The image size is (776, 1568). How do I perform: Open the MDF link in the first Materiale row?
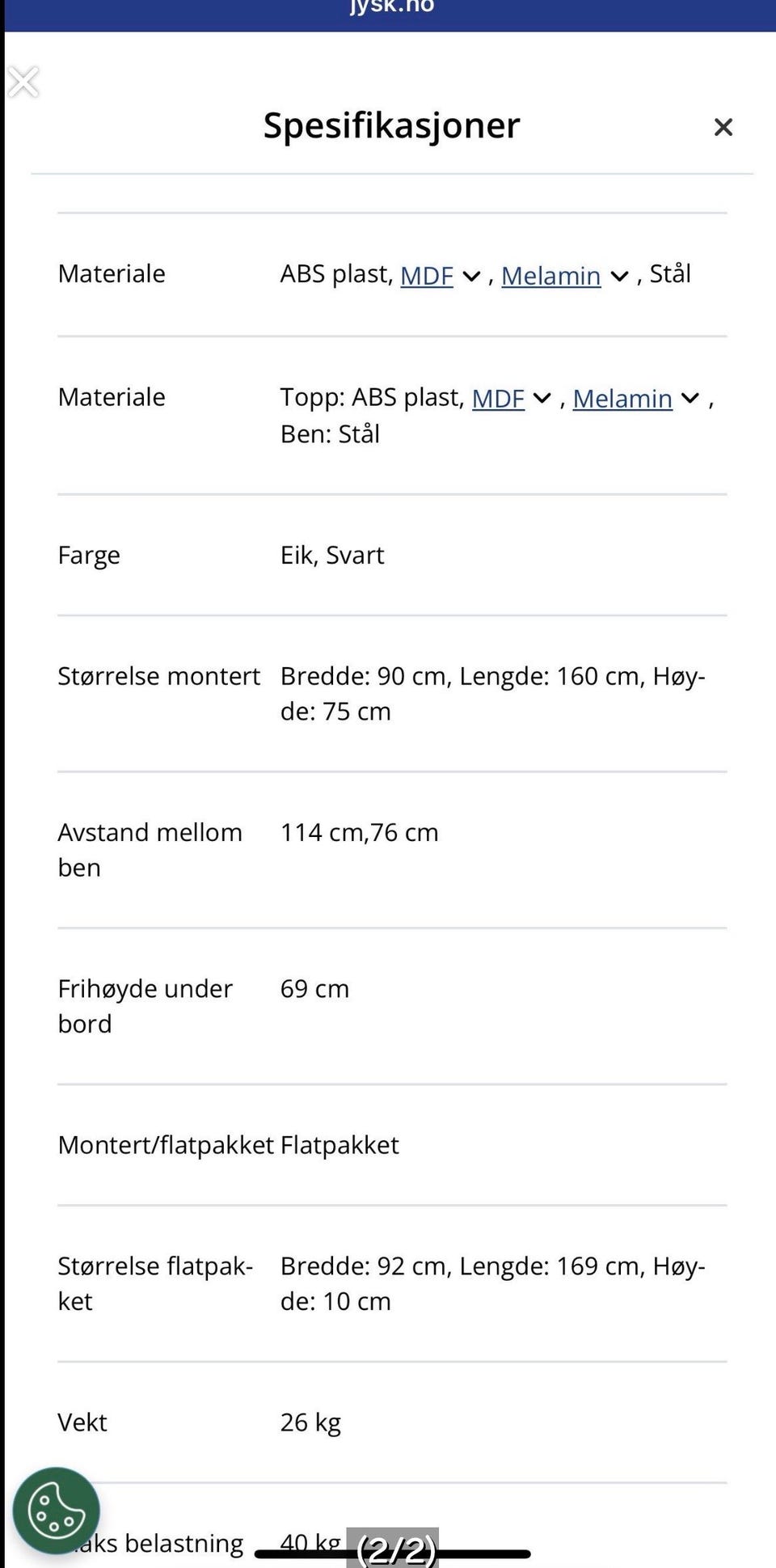point(426,276)
